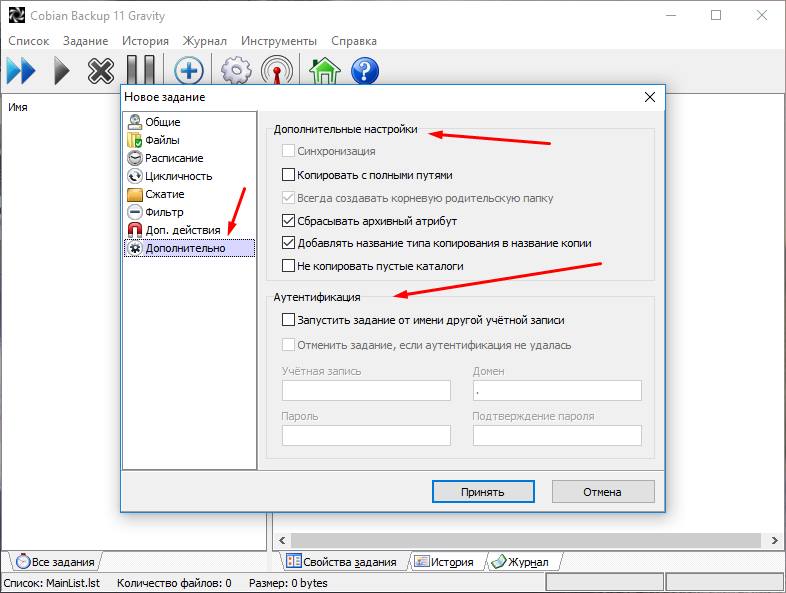Click status text Количество файлов: 0
786x593 pixels.
coord(174,583)
